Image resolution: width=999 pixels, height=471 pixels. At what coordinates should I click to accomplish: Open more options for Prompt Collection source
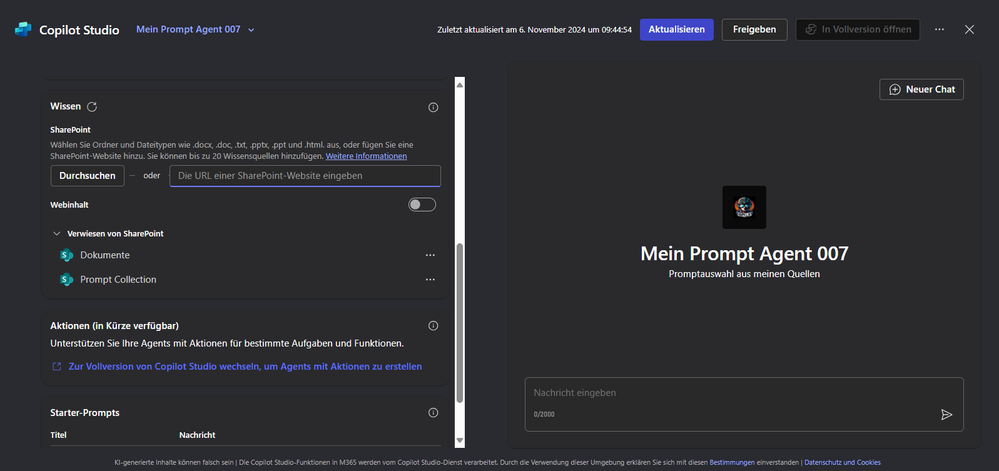(x=430, y=279)
